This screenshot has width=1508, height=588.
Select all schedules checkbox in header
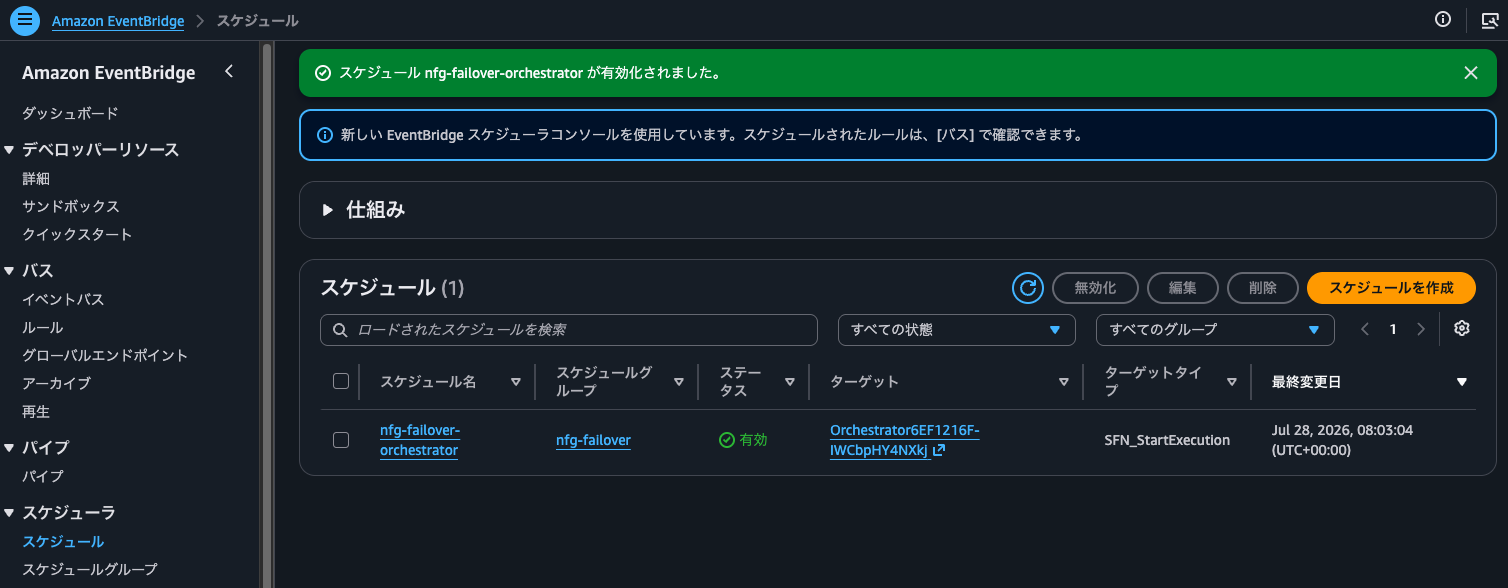pyautogui.click(x=341, y=381)
